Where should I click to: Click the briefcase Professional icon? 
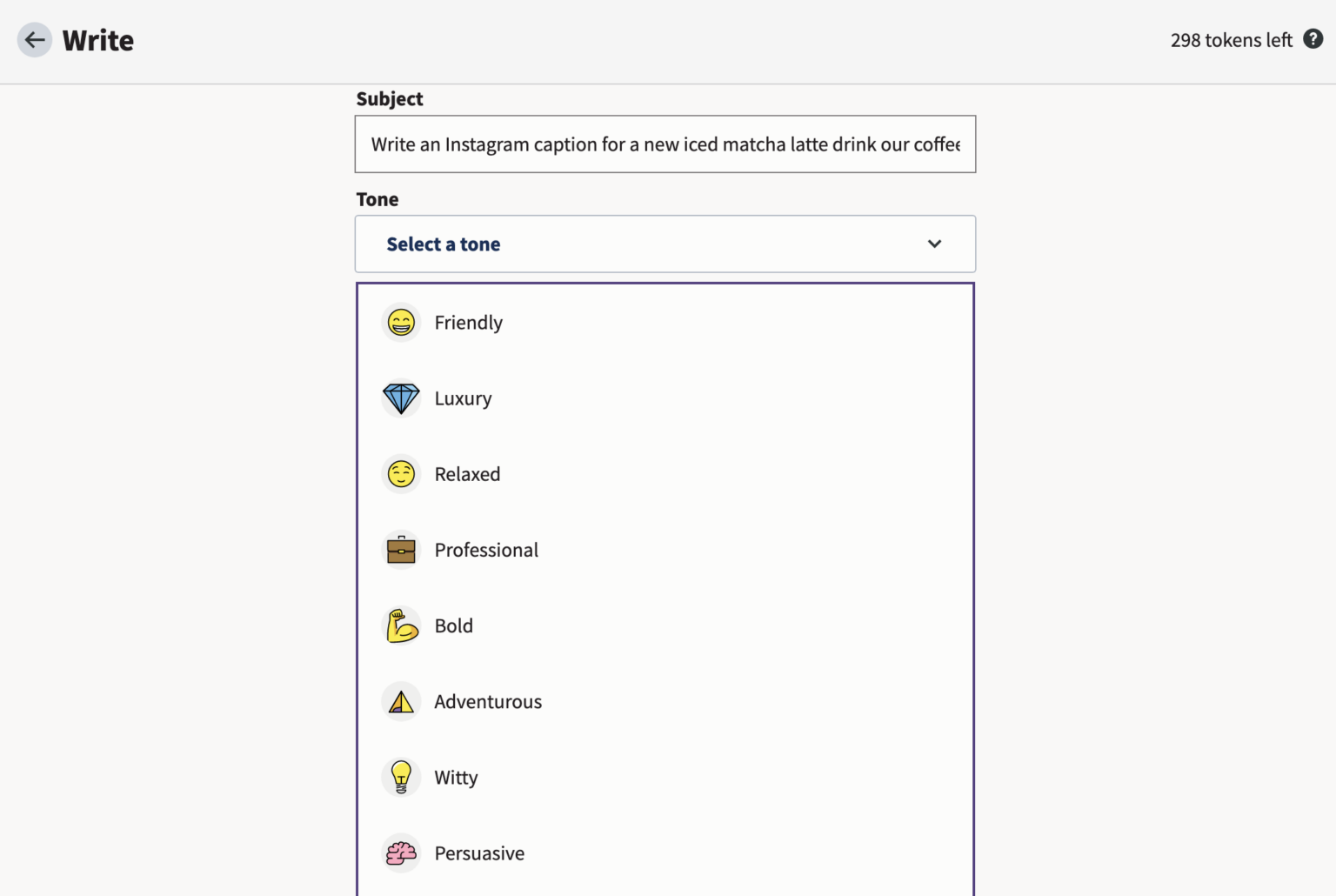click(401, 550)
